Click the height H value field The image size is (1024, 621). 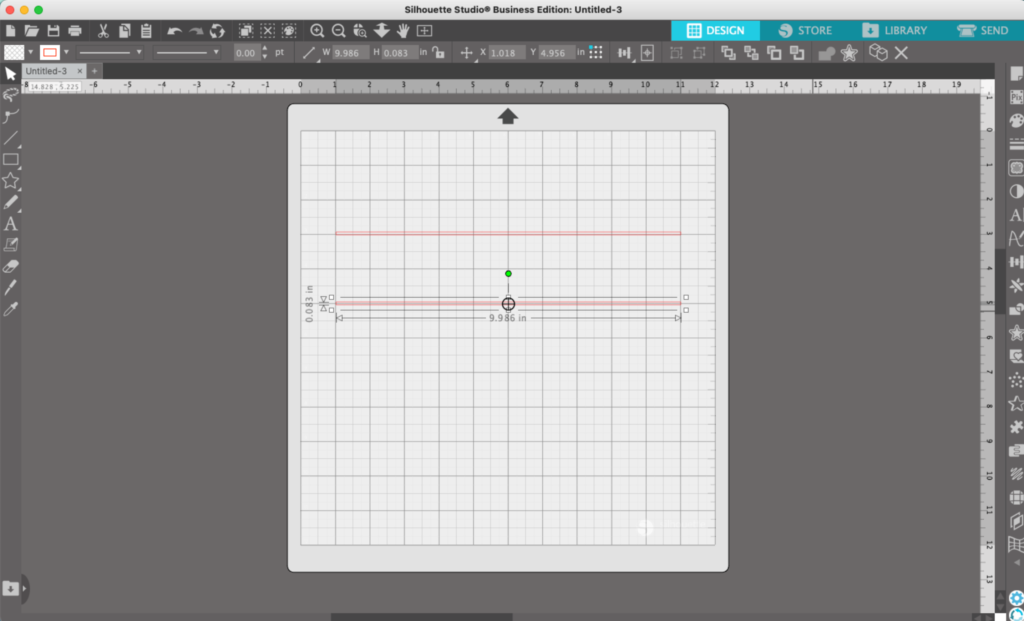pos(400,53)
